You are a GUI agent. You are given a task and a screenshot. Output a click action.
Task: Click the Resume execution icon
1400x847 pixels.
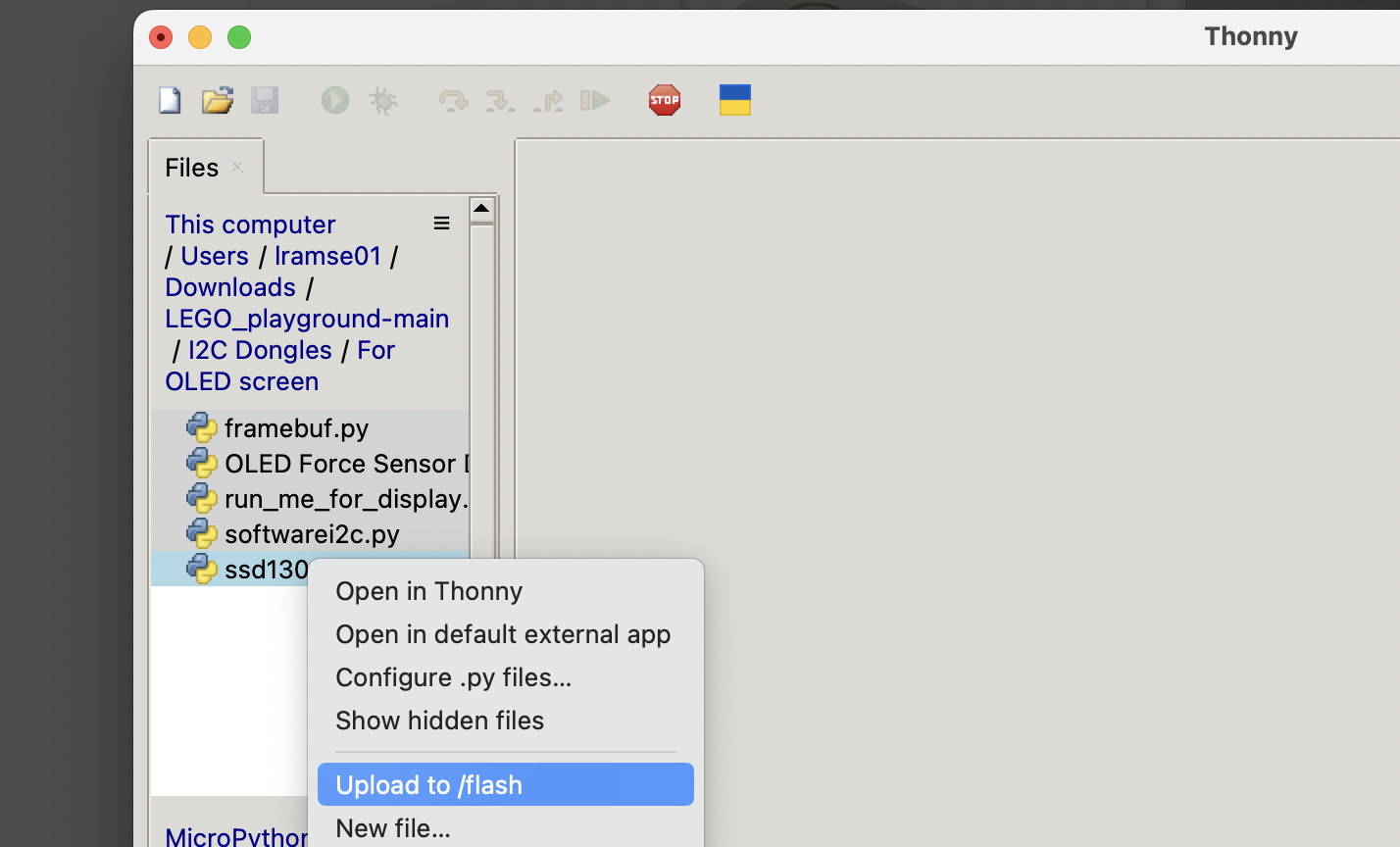[595, 100]
